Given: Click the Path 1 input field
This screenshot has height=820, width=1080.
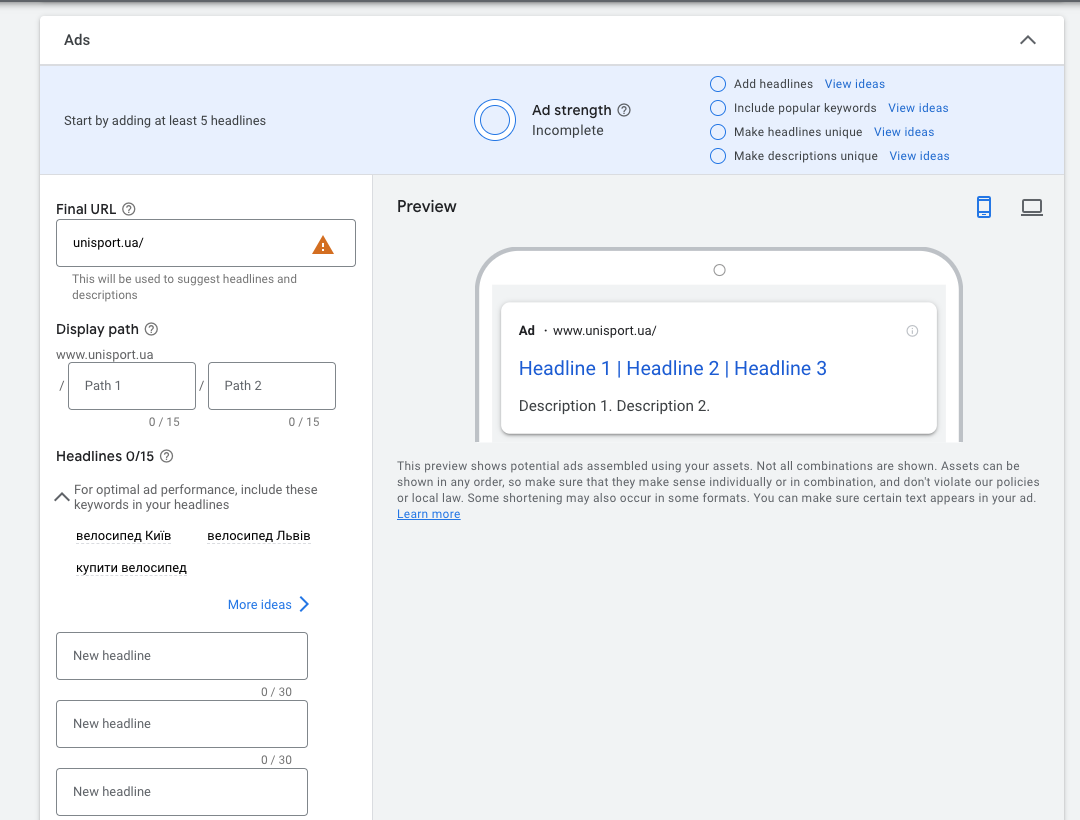Looking at the screenshot, I should [x=132, y=386].
